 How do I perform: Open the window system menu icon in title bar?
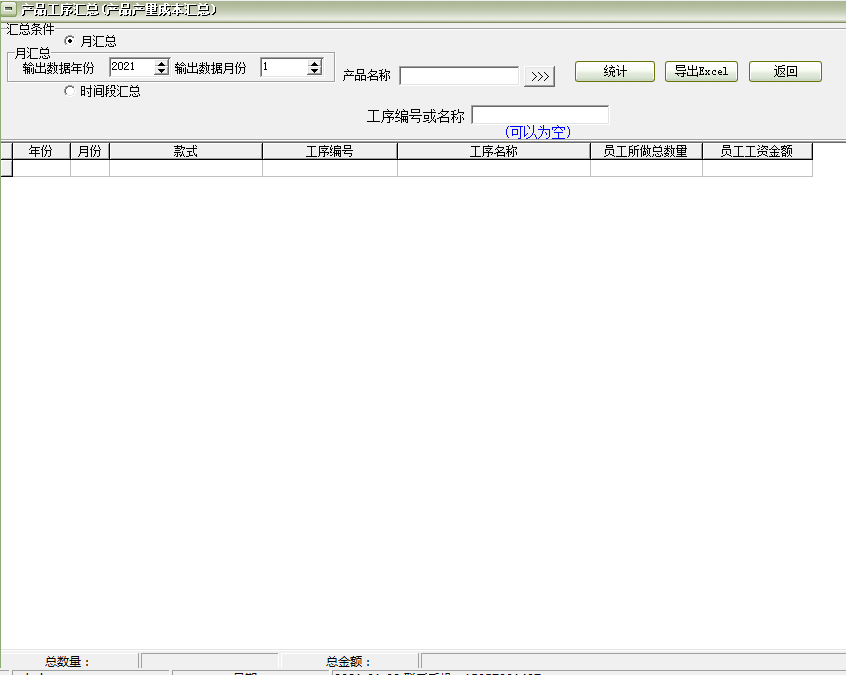click(x=9, y=9)
